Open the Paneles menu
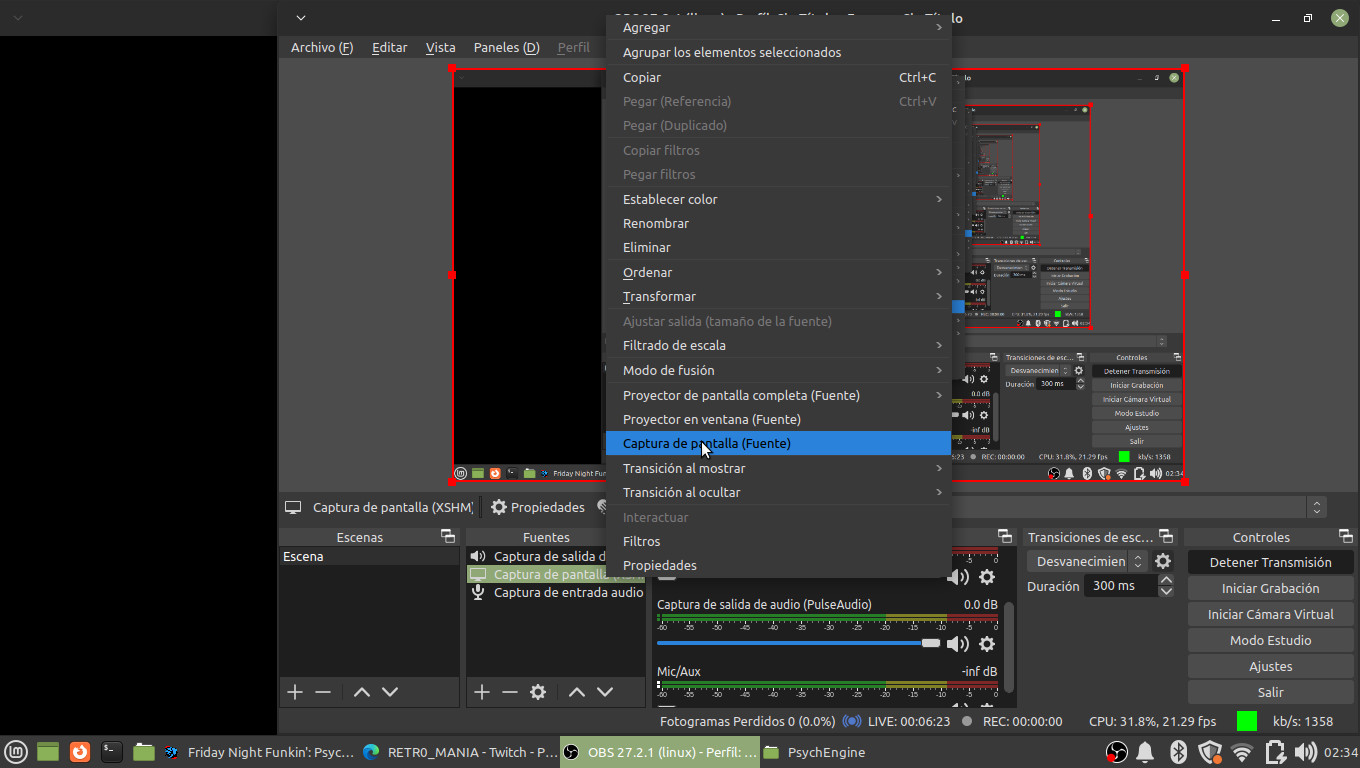 click(506, 47)
